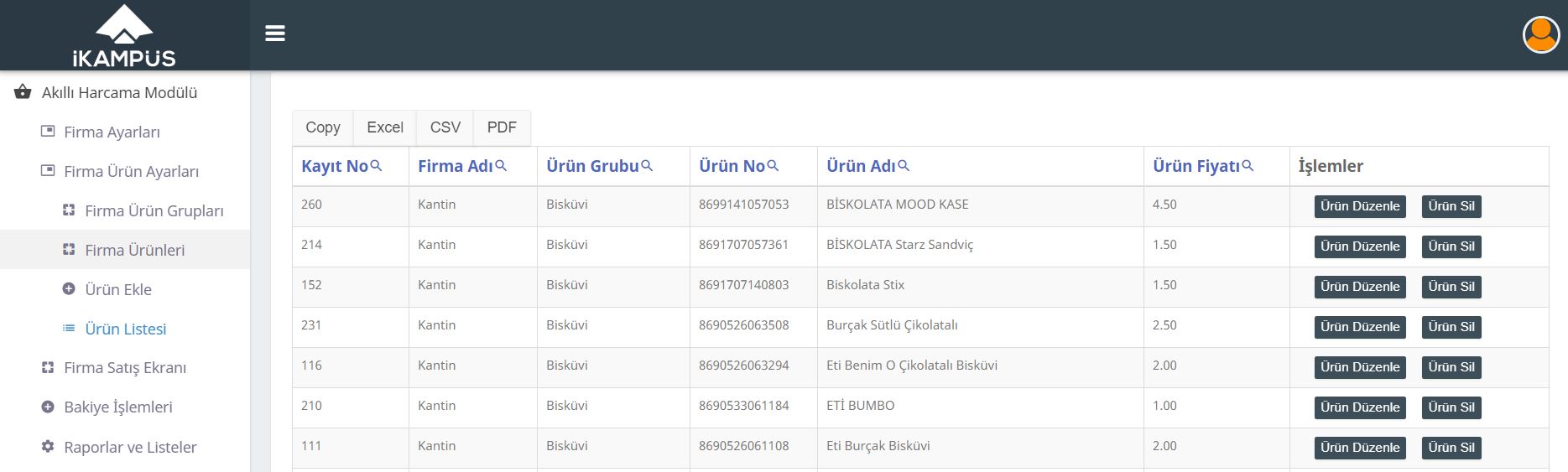Edit BİSKOLATA Starz Sandviç product
This screenshot has width=1568, height=472.
coord(1360,246)
